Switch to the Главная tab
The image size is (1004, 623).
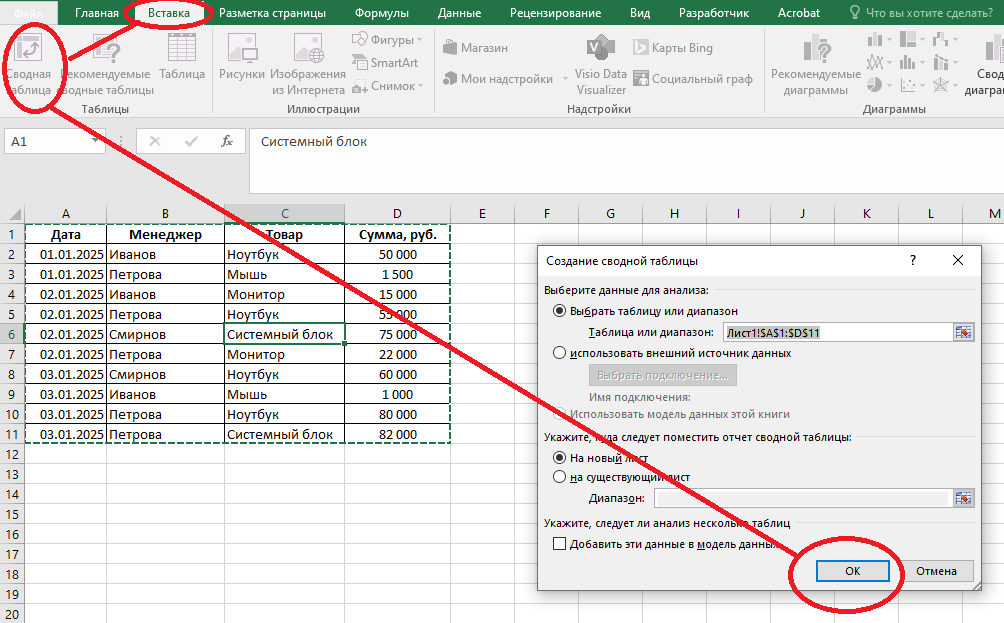point(97,13)
